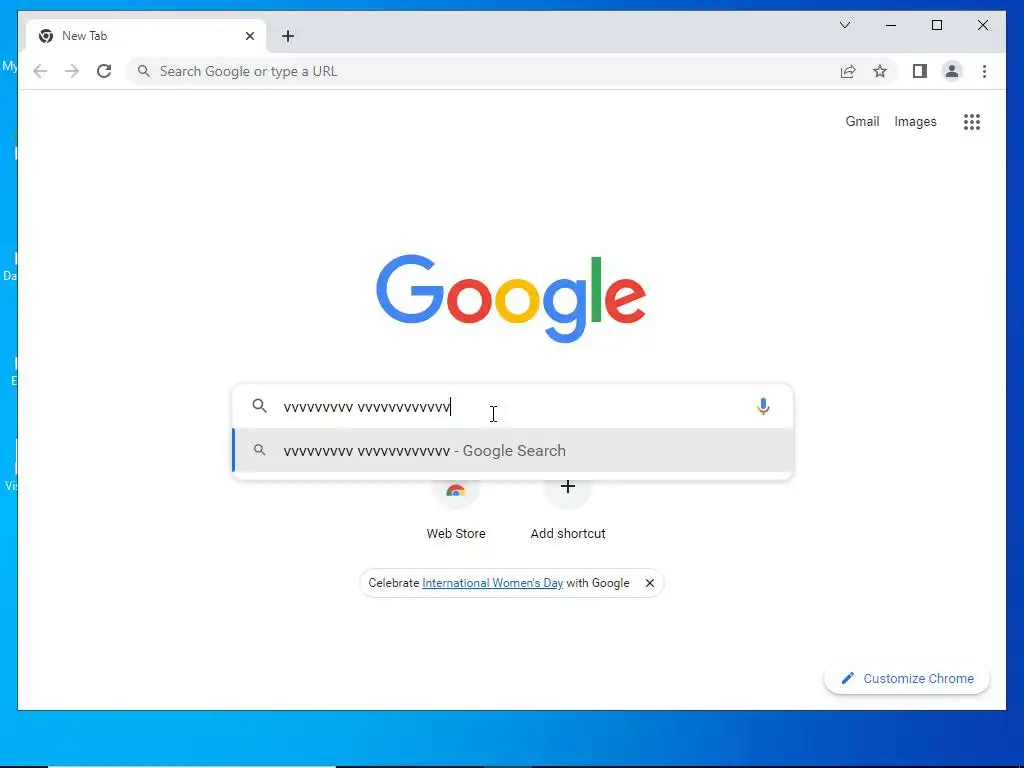Open the profile avatar menu
This screenshot has height=768, width=1024.
tap(952, 71)
